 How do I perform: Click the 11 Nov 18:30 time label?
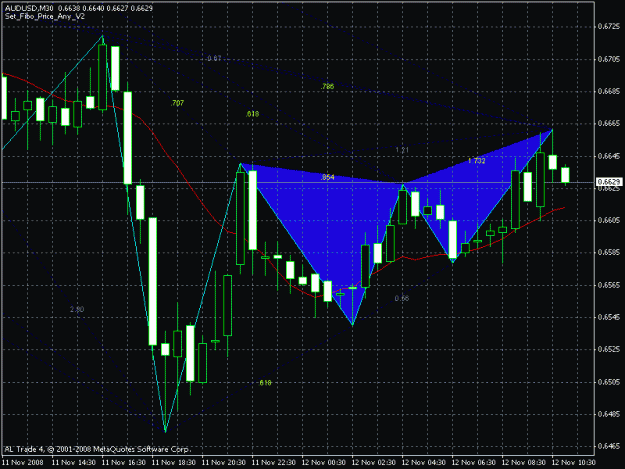point(174,462)
